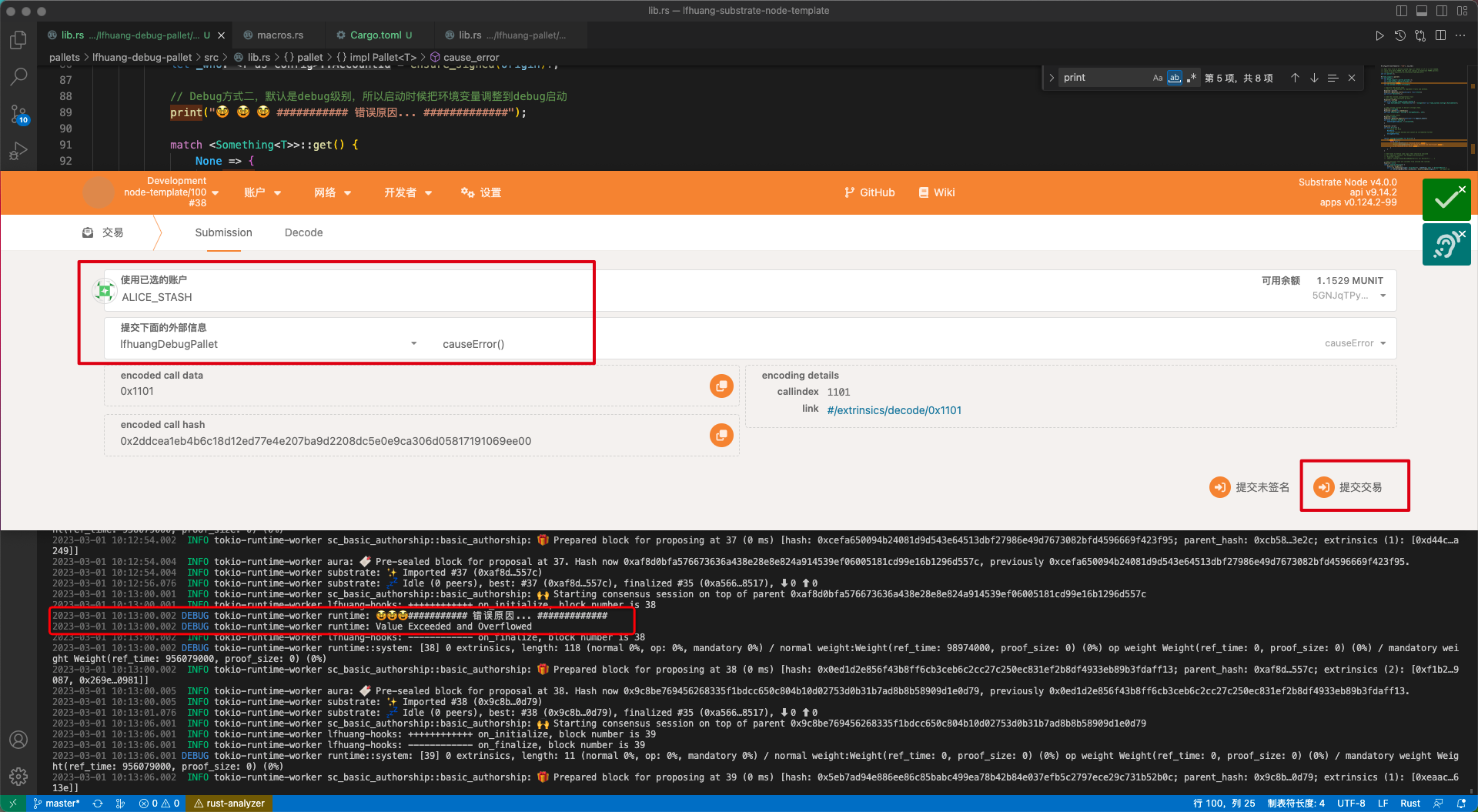Change the Rust language mode
Screen dimensions: 1478x812
[x=1410, y=804]
